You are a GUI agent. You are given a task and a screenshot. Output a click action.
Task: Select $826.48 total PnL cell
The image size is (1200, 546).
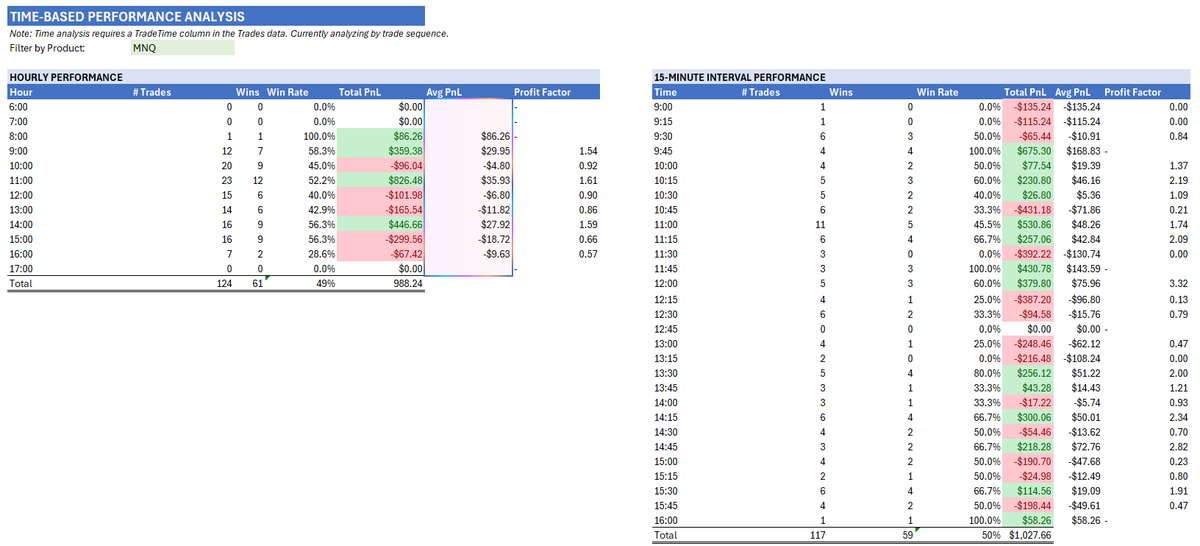point(381,180)
